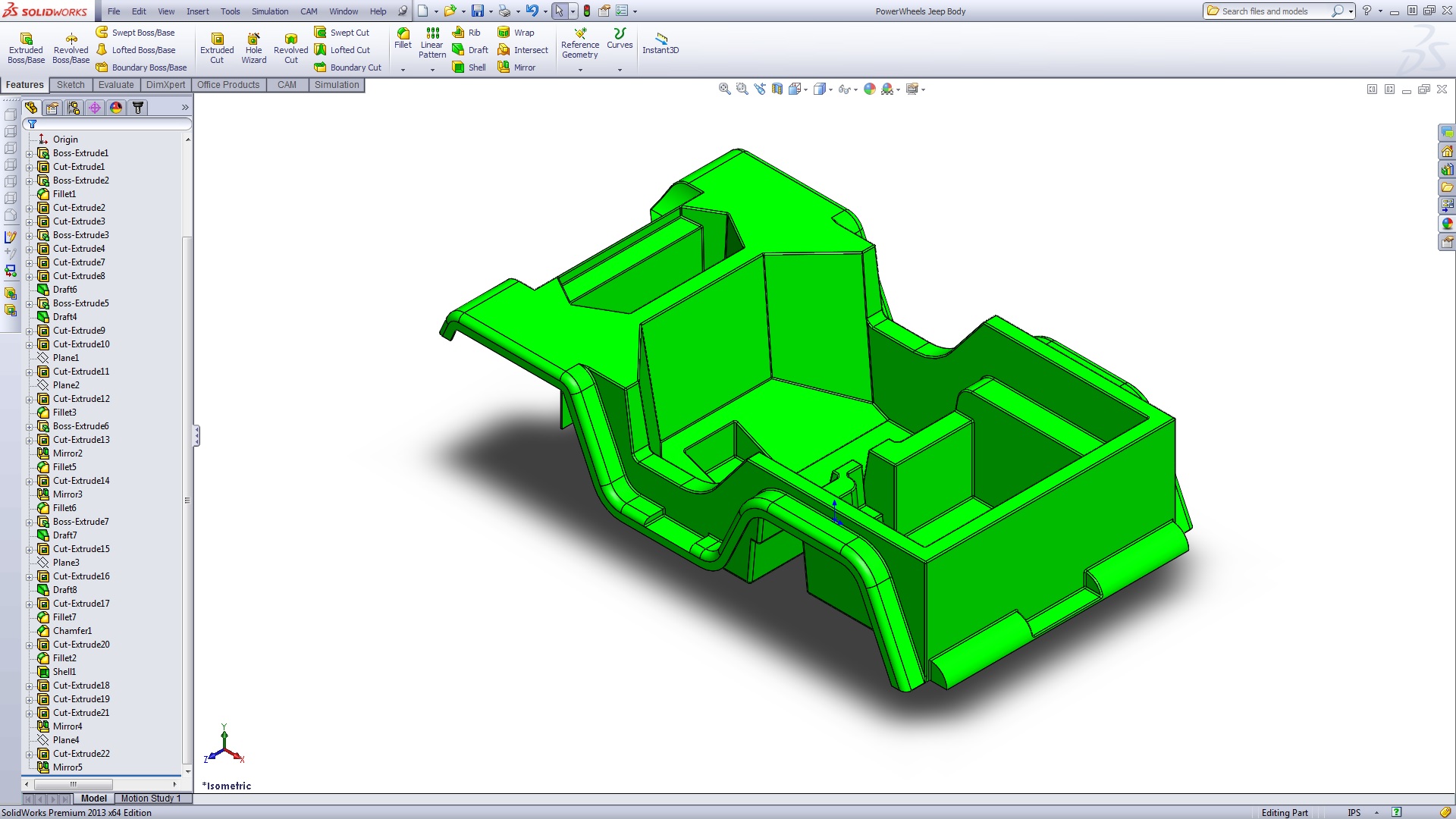Click the Swept Boss/Base tool
This screenshot has width=1456, height=819.
click(x=135, y=33)
